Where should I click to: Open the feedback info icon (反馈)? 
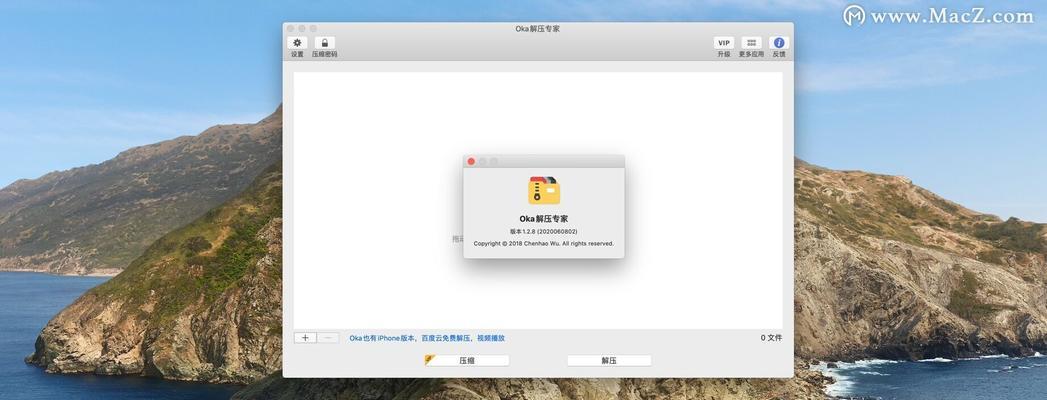(779, 43)
